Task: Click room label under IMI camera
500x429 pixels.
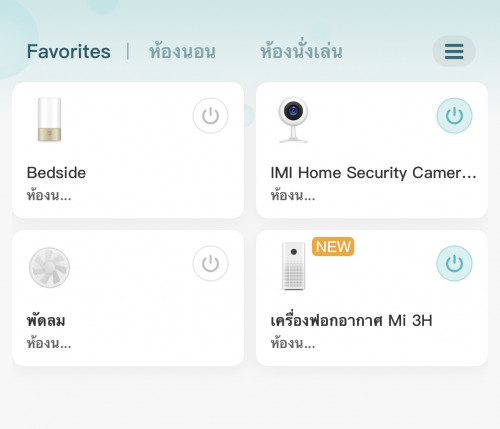Action: coord(293,195)
